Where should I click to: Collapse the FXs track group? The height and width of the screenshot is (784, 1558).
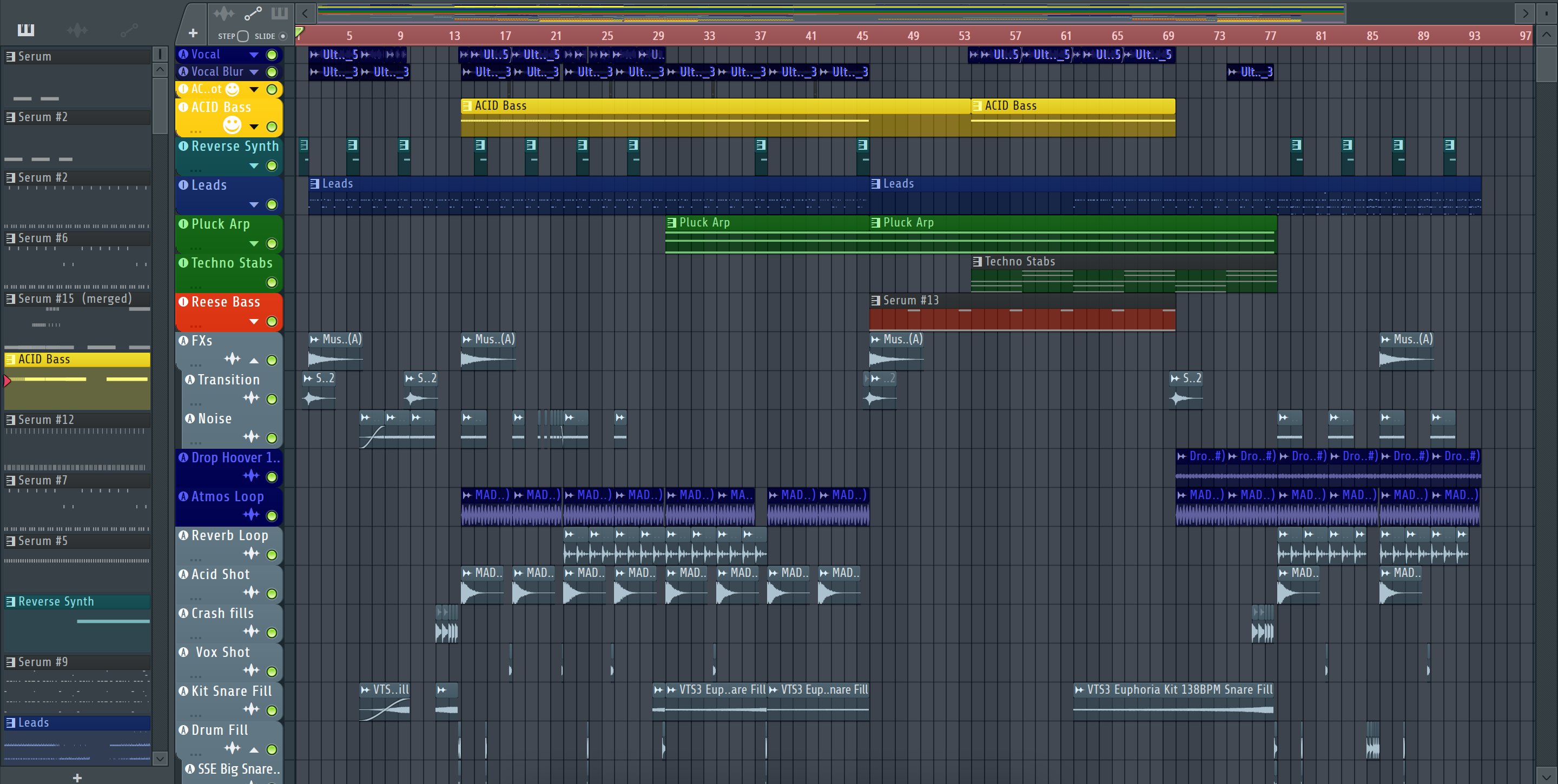(x=254, y=360)
